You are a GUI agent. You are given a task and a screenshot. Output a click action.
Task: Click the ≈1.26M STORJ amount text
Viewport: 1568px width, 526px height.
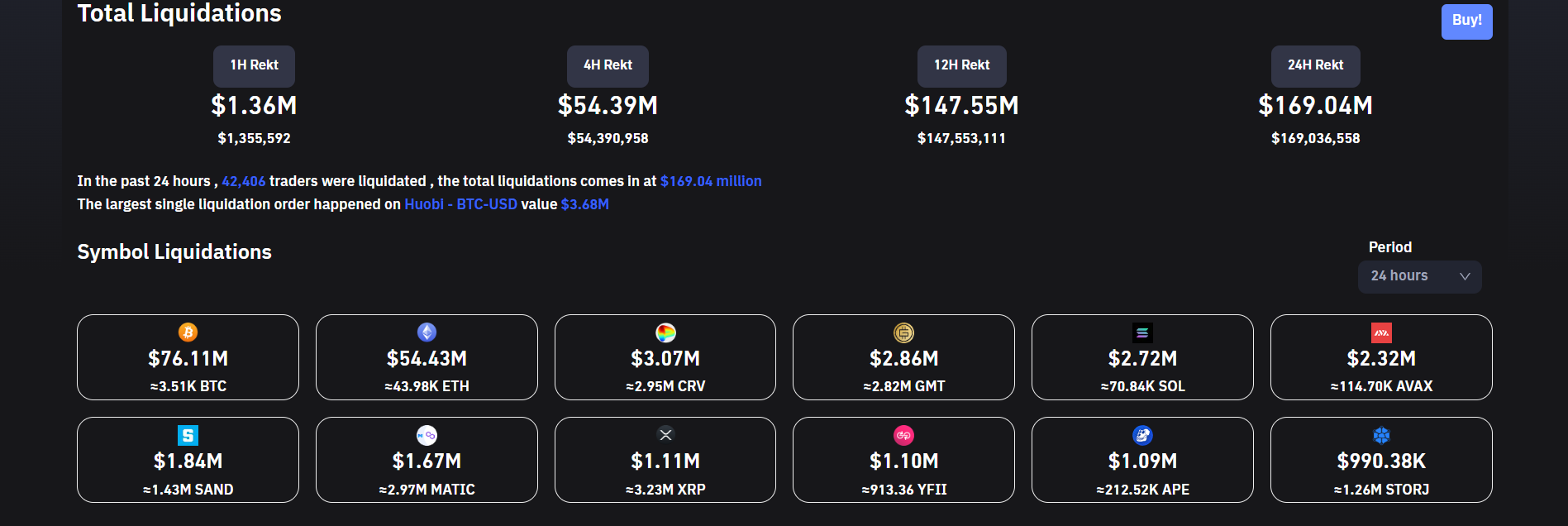[x=1381, y=490]
